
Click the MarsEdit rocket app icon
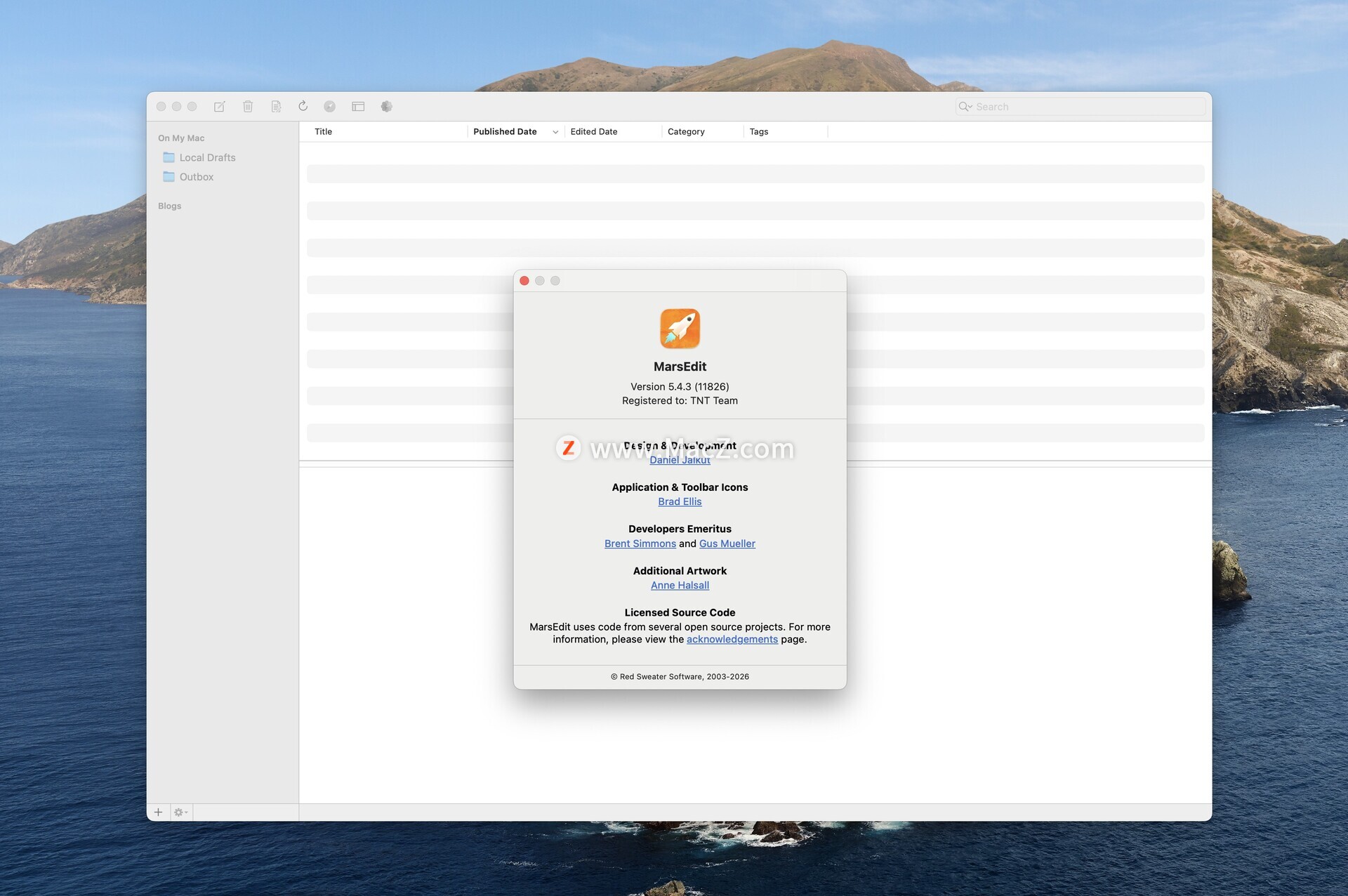pyautogui.click(x=680, y=329)
